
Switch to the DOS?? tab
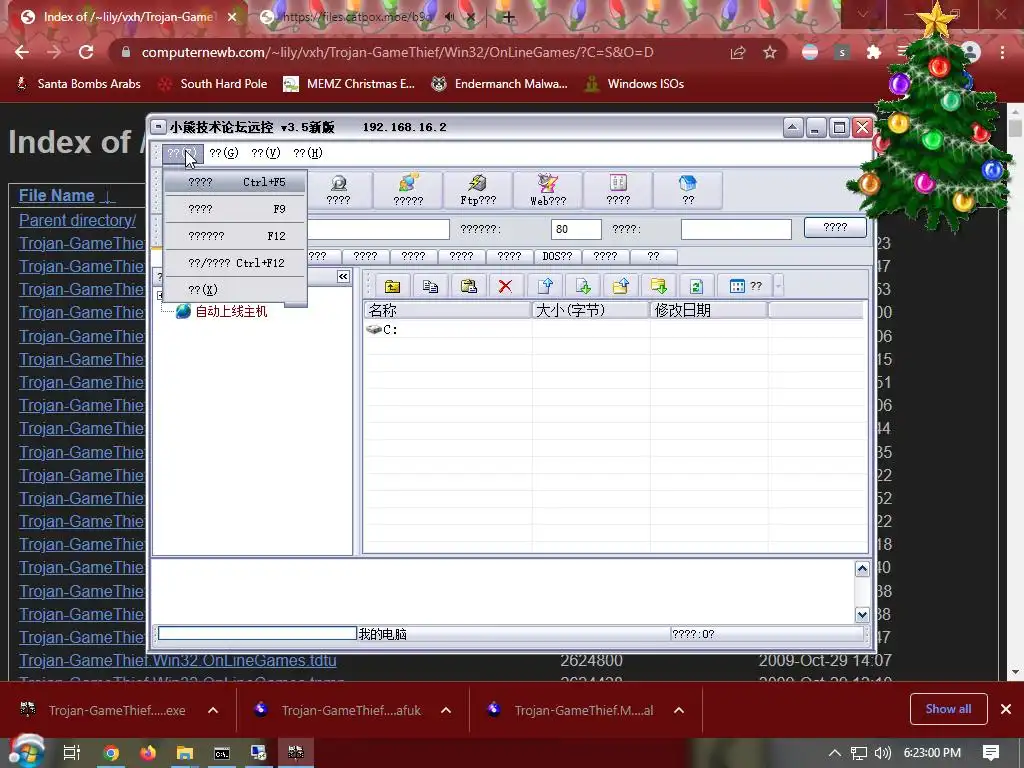click(x=557, y=256)
